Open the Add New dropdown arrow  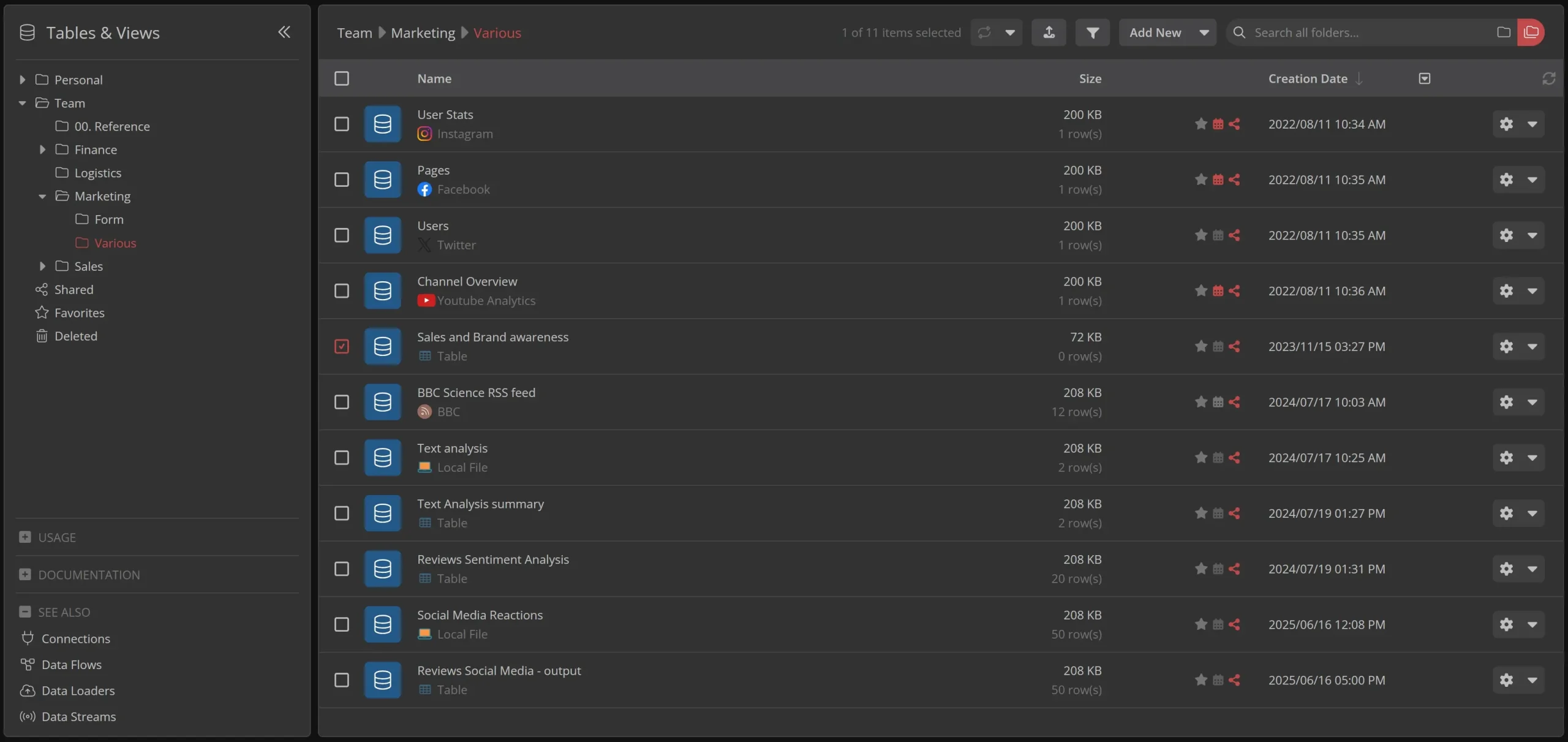pyautogui.click(x=1204, y=32)
